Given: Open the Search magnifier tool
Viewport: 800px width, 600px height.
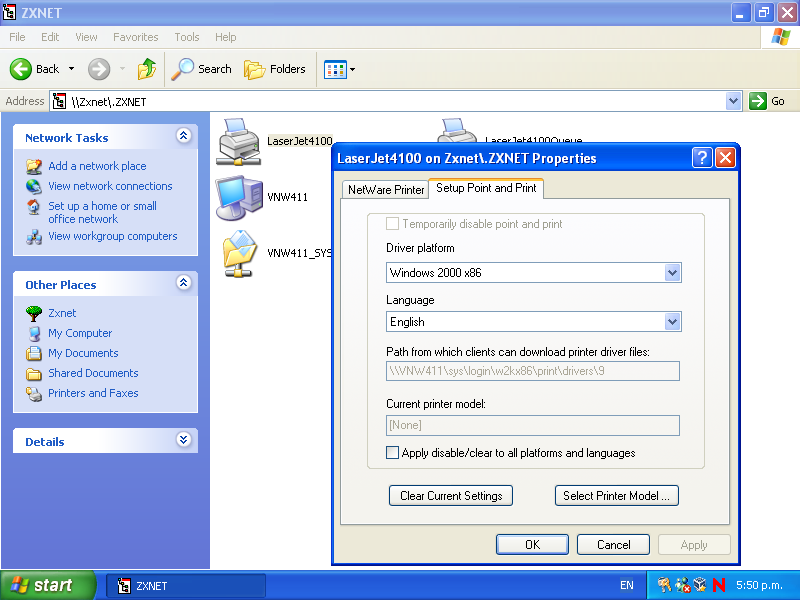Looking at the screenshot, I should [x=202, y=69].
